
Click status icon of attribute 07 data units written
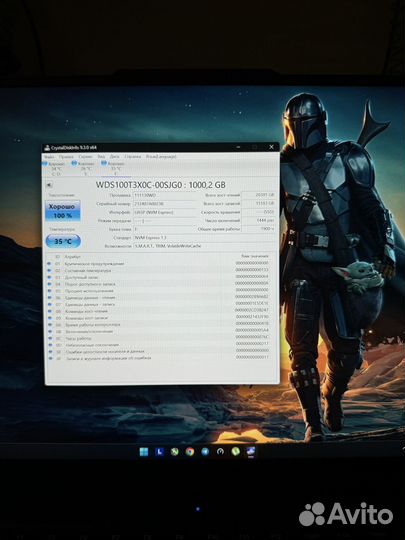pos(49,304)
